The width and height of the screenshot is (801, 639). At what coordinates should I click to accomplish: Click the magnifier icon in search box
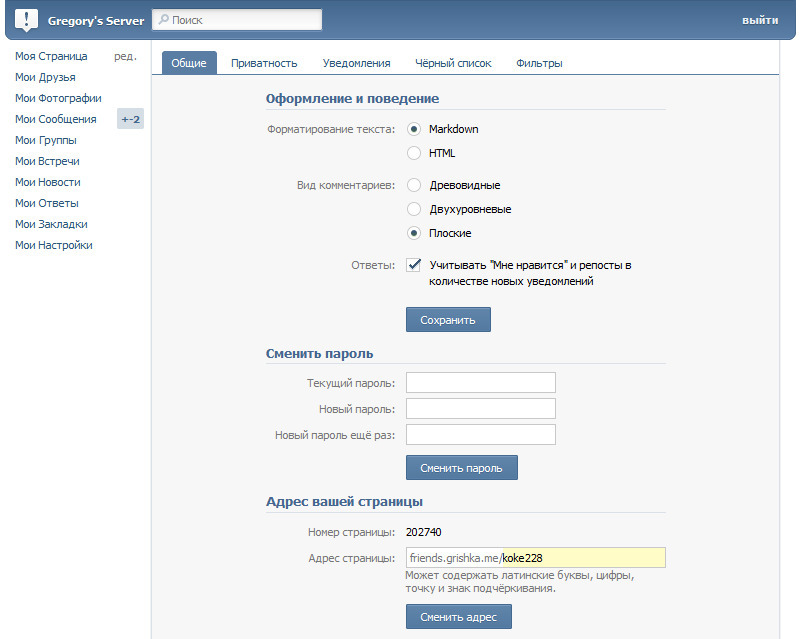click(163, 19)
